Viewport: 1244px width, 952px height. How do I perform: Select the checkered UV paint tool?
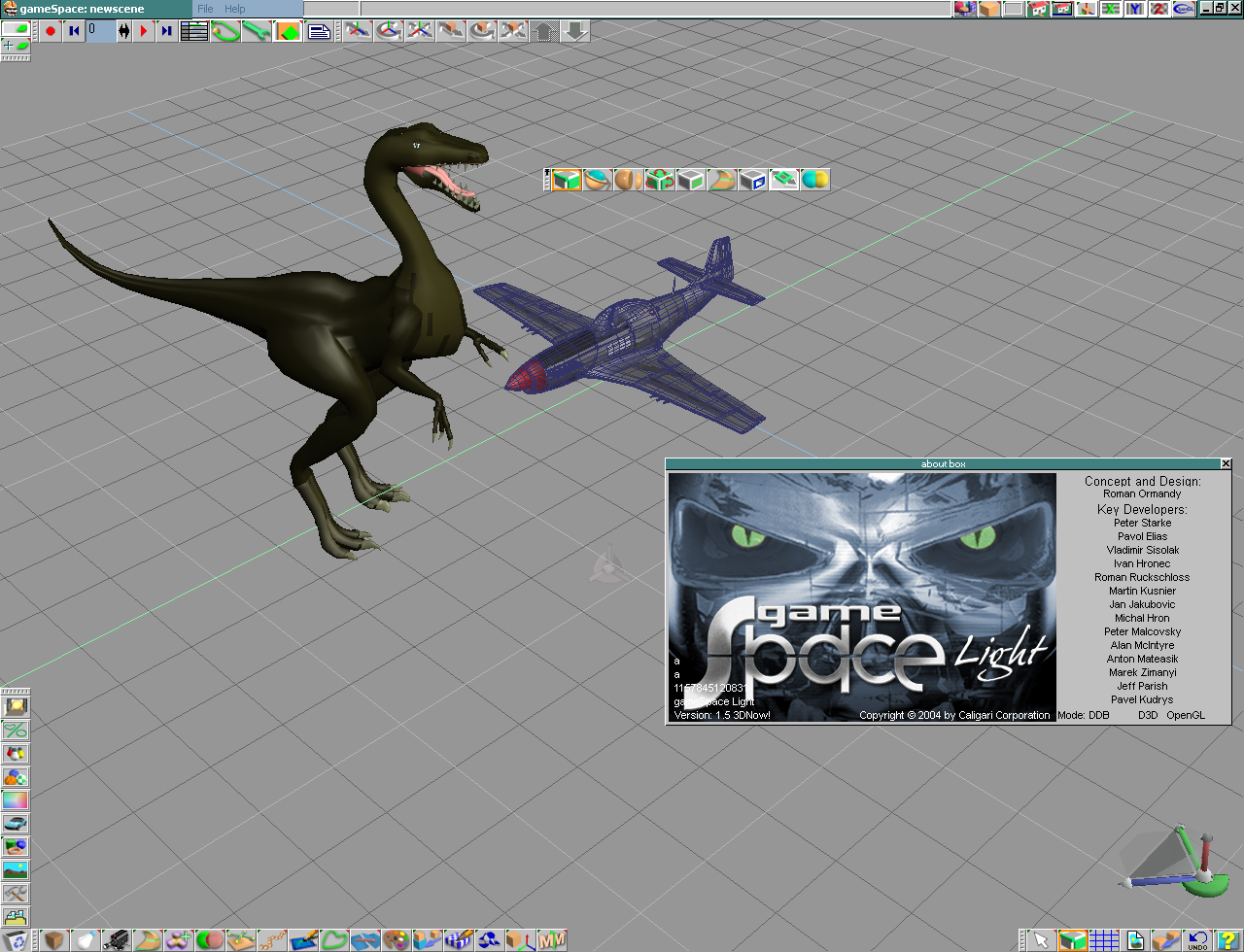(x=459, y=940)
